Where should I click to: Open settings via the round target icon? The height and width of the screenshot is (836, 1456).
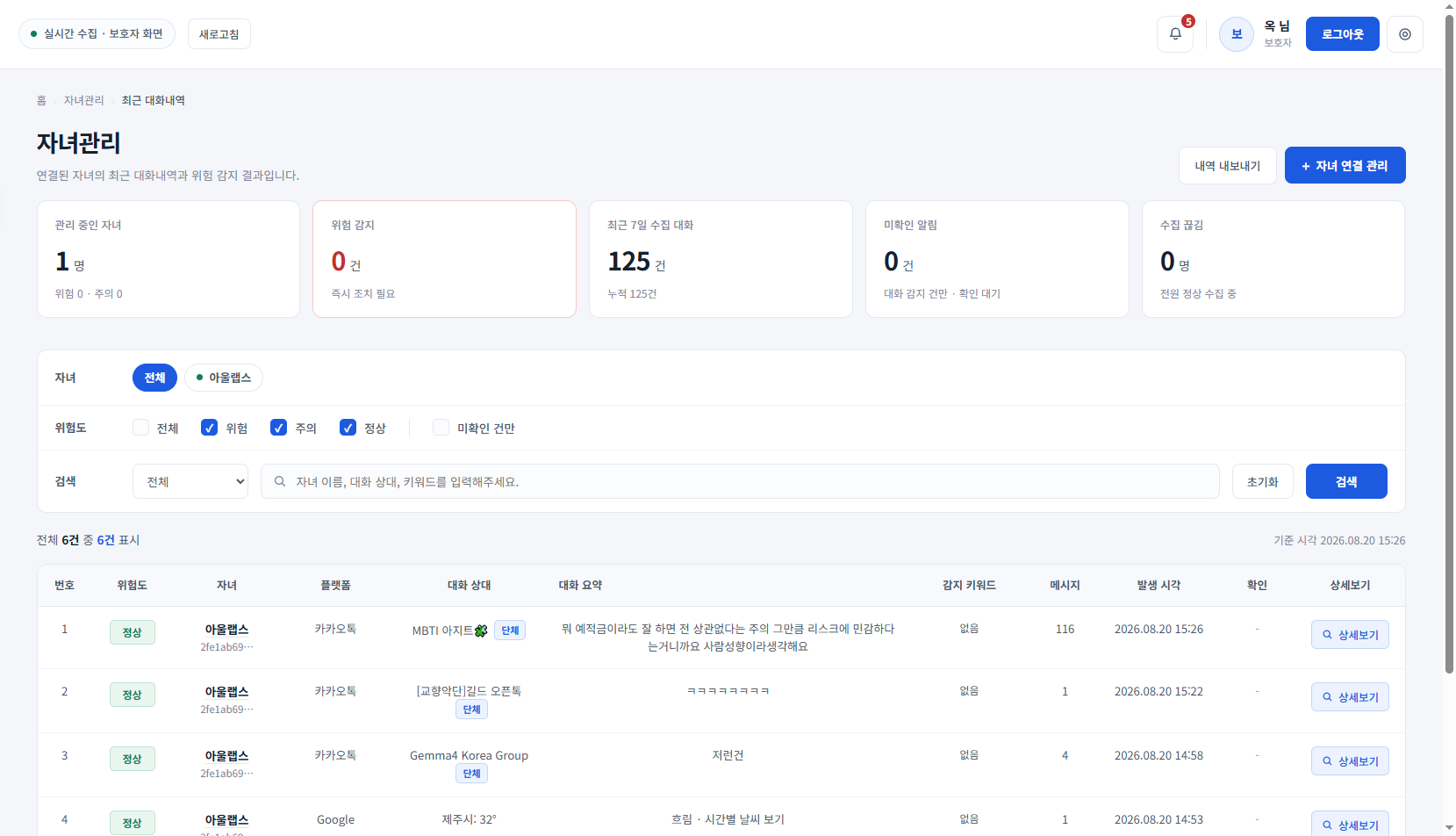(x=1405, y=34)
